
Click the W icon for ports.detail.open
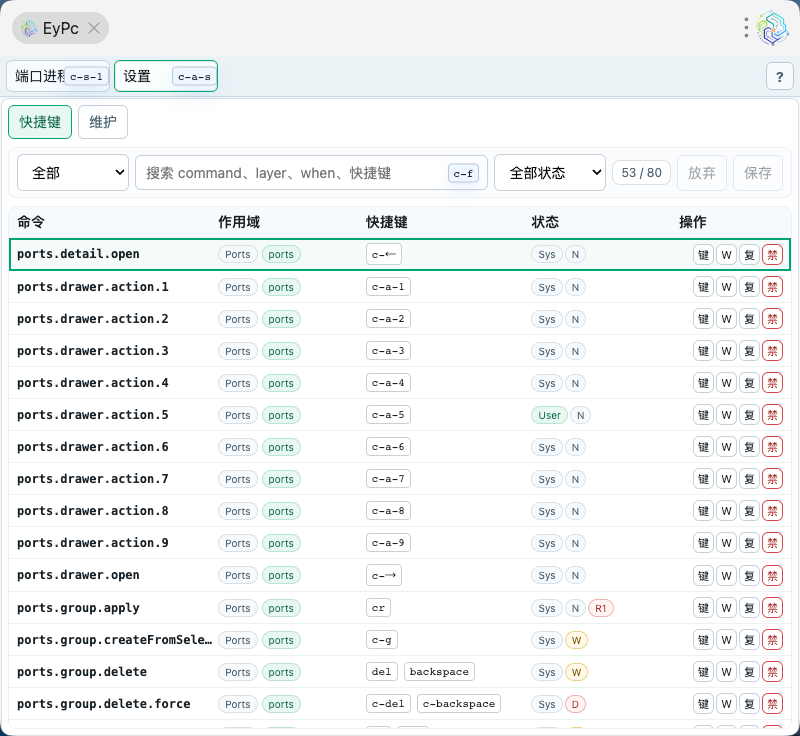point(727,255)
